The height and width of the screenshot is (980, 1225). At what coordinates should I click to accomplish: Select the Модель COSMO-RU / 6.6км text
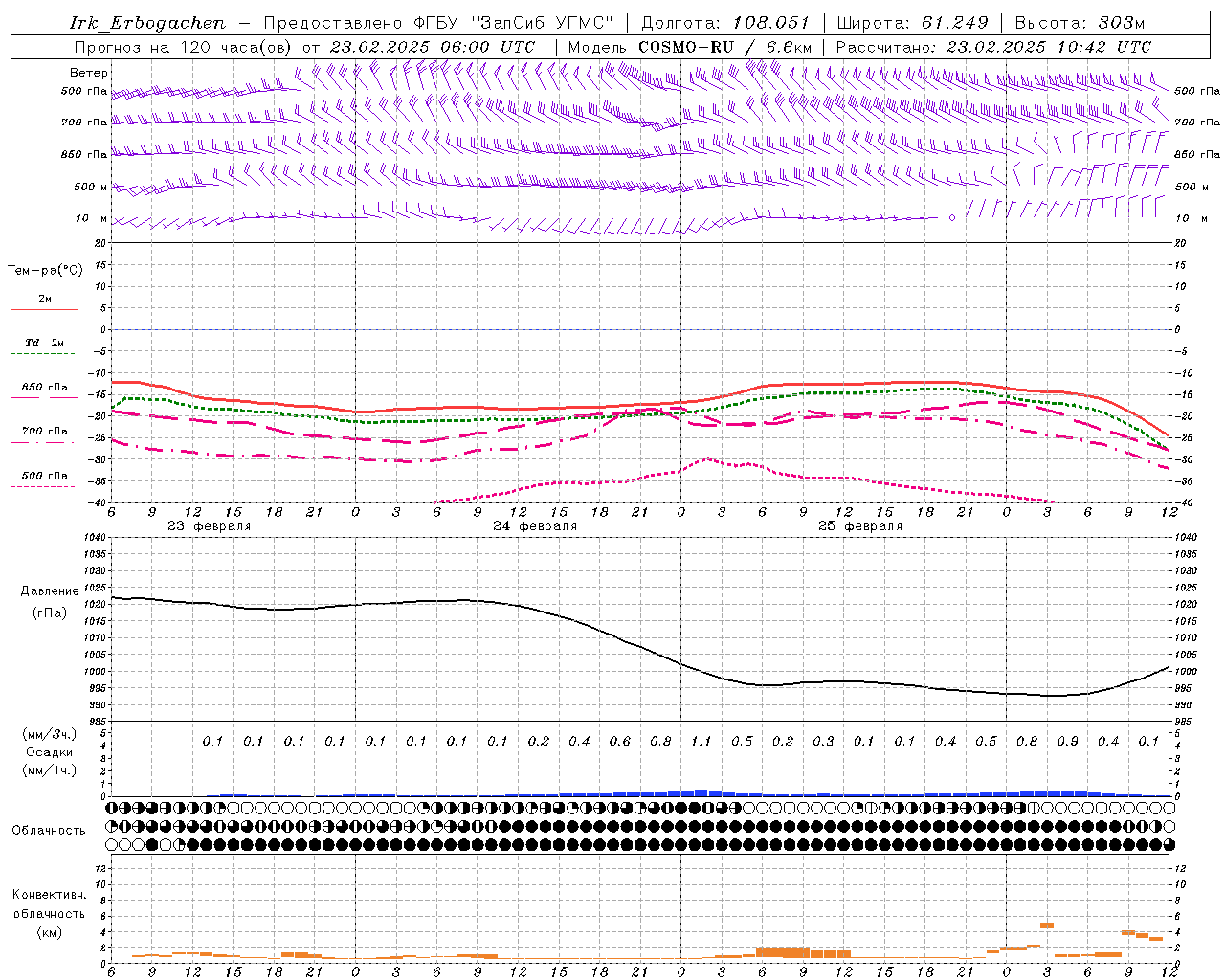689,47
